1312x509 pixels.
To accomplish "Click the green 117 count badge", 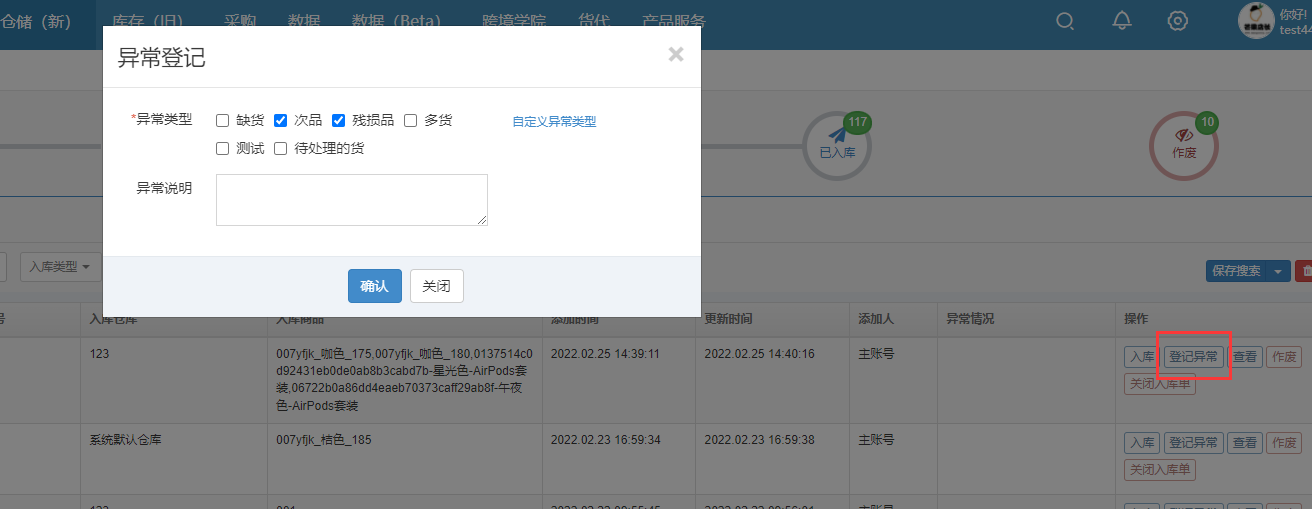I will tap(857, 123).
